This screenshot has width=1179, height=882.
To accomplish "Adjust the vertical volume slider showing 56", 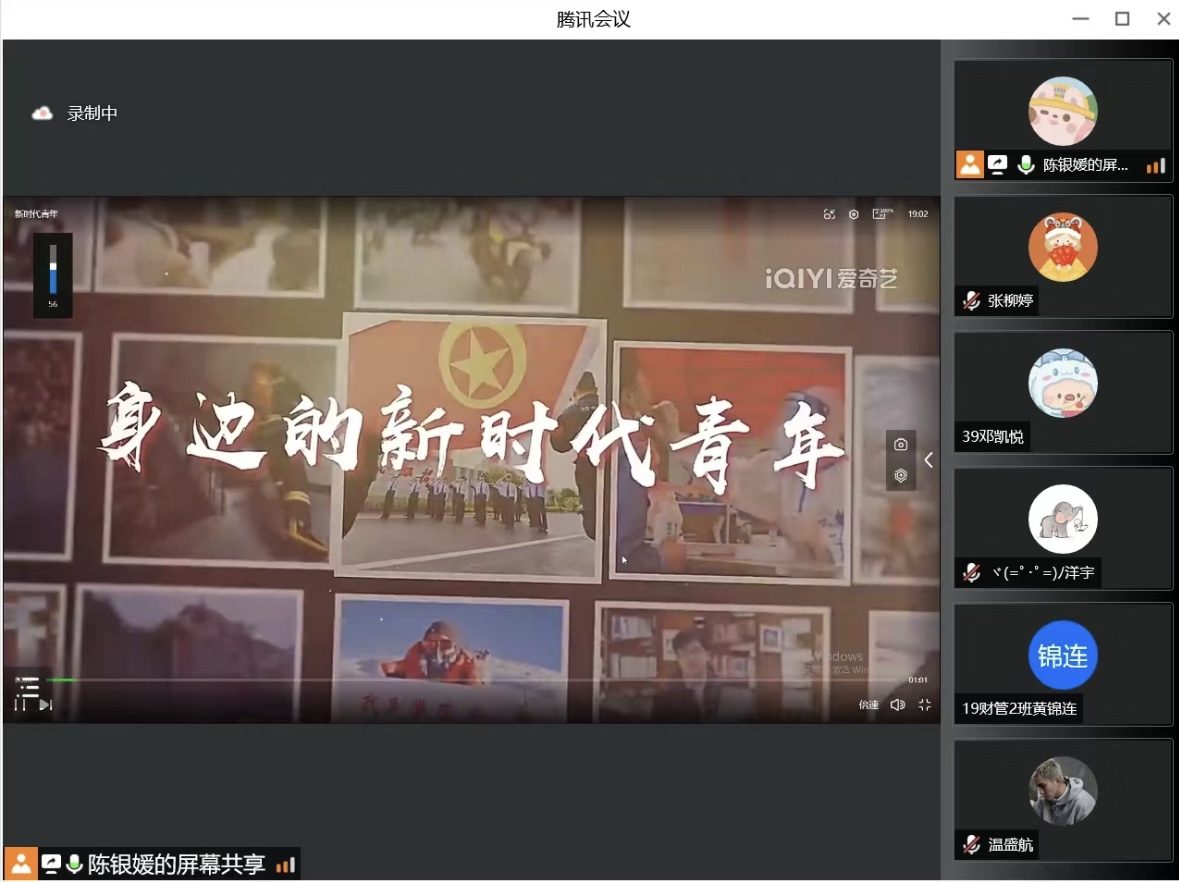I will (x=53, y=269).
